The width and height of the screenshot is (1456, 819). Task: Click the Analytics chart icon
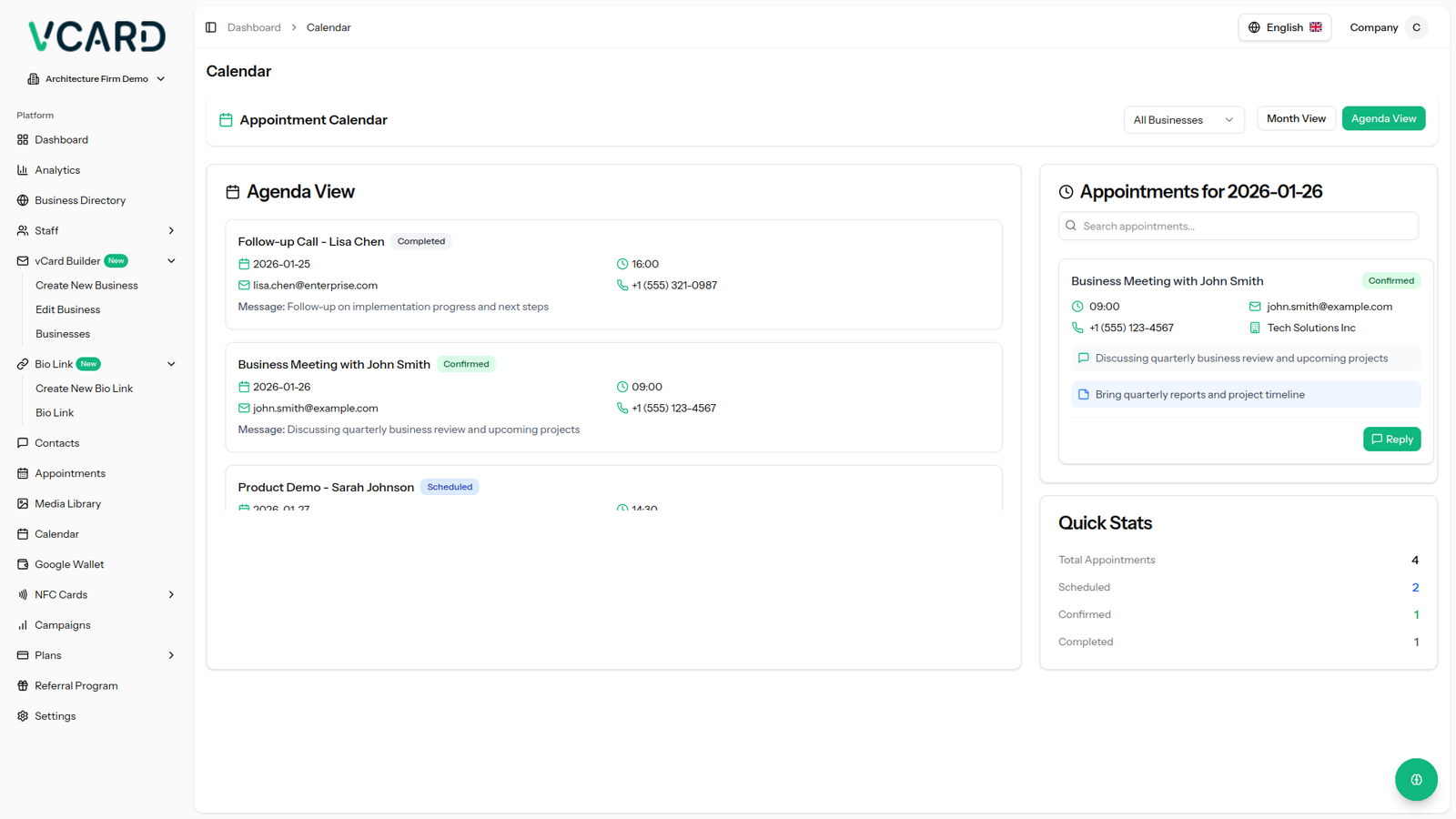[23, 170]
